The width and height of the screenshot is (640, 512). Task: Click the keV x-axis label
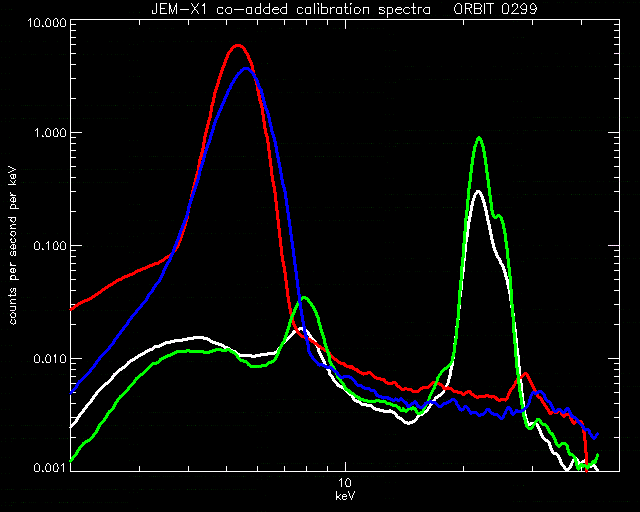pos(345,496)
